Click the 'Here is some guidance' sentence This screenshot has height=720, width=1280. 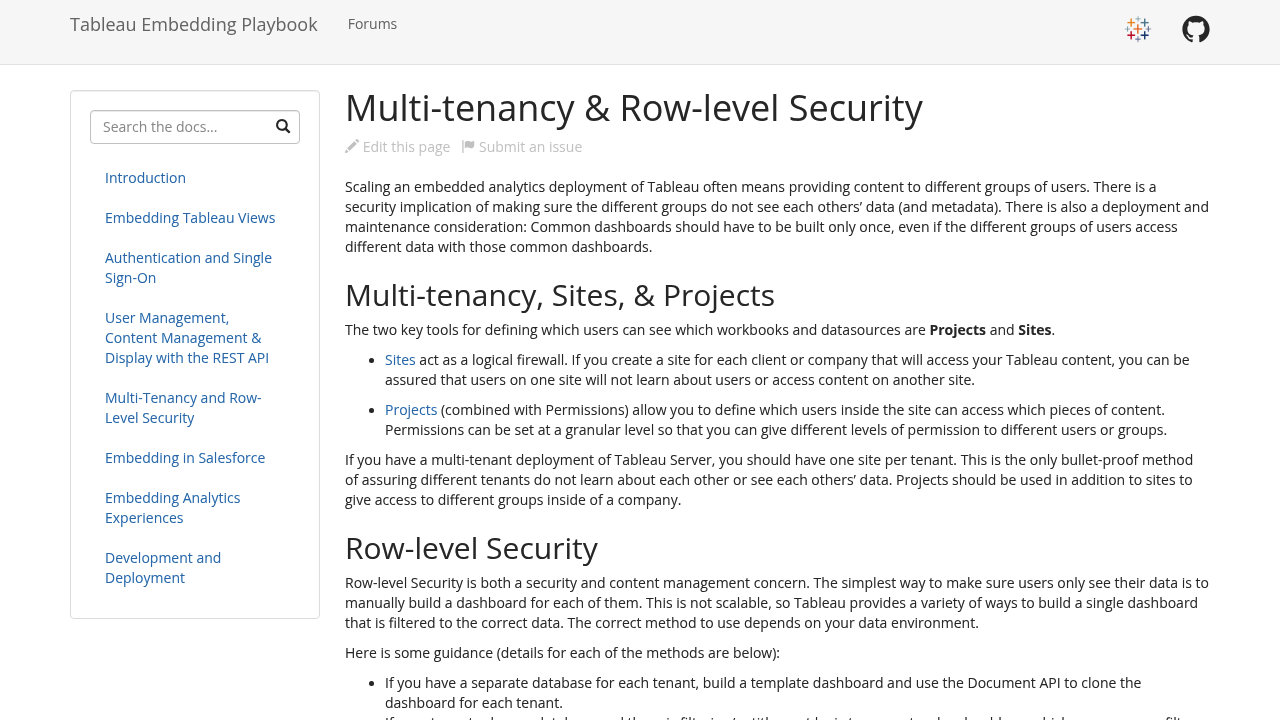point(562,653)
